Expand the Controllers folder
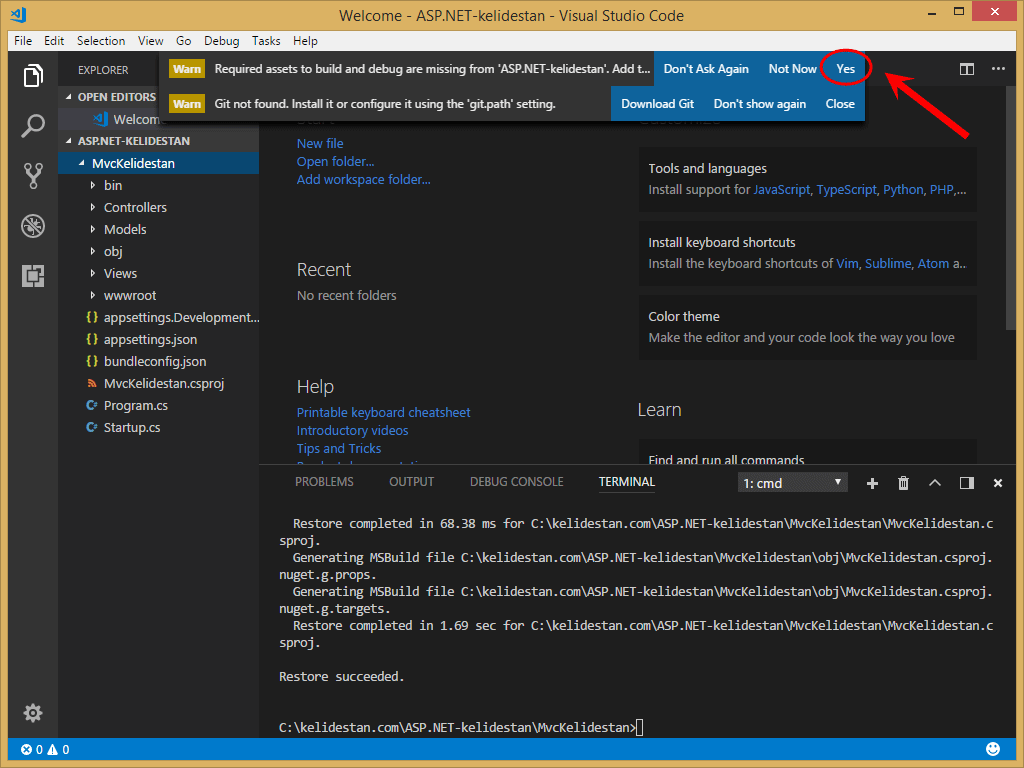The image size is (1024, 768). [x=135, y=208]
